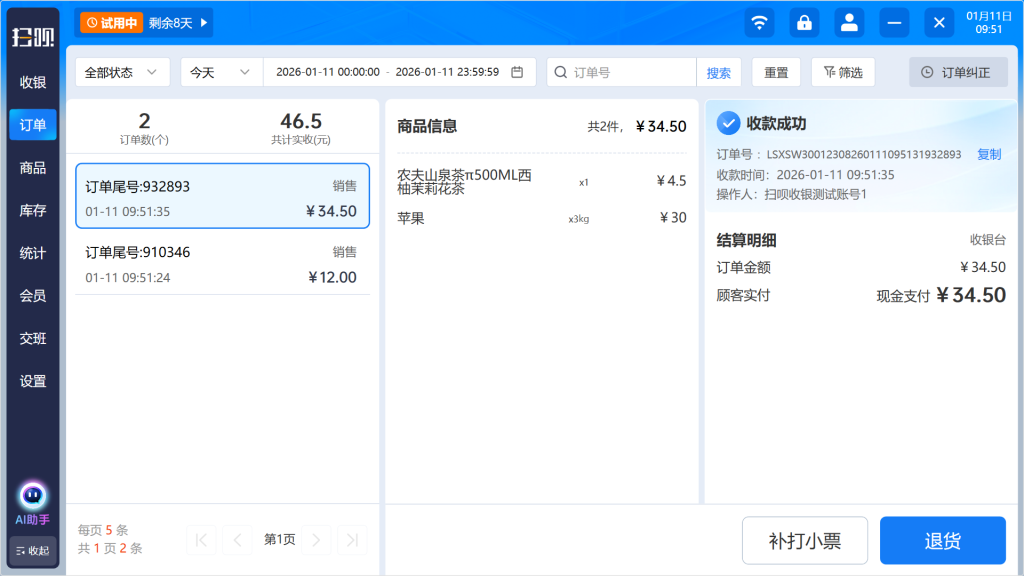
Task: Open the 全部状态 status dropdown
Action: pos(122,72)
